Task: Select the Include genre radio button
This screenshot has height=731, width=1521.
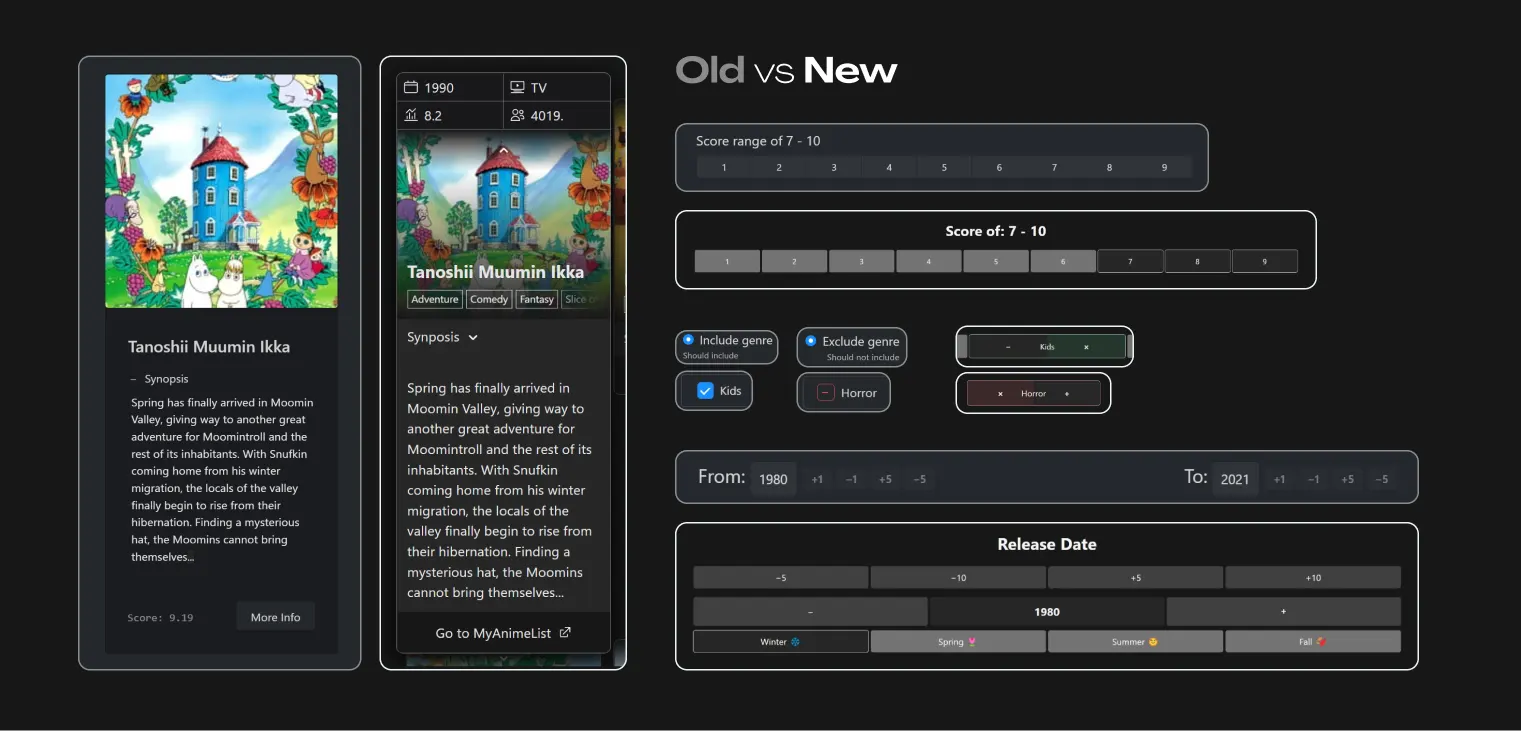Action: (688, 340)
